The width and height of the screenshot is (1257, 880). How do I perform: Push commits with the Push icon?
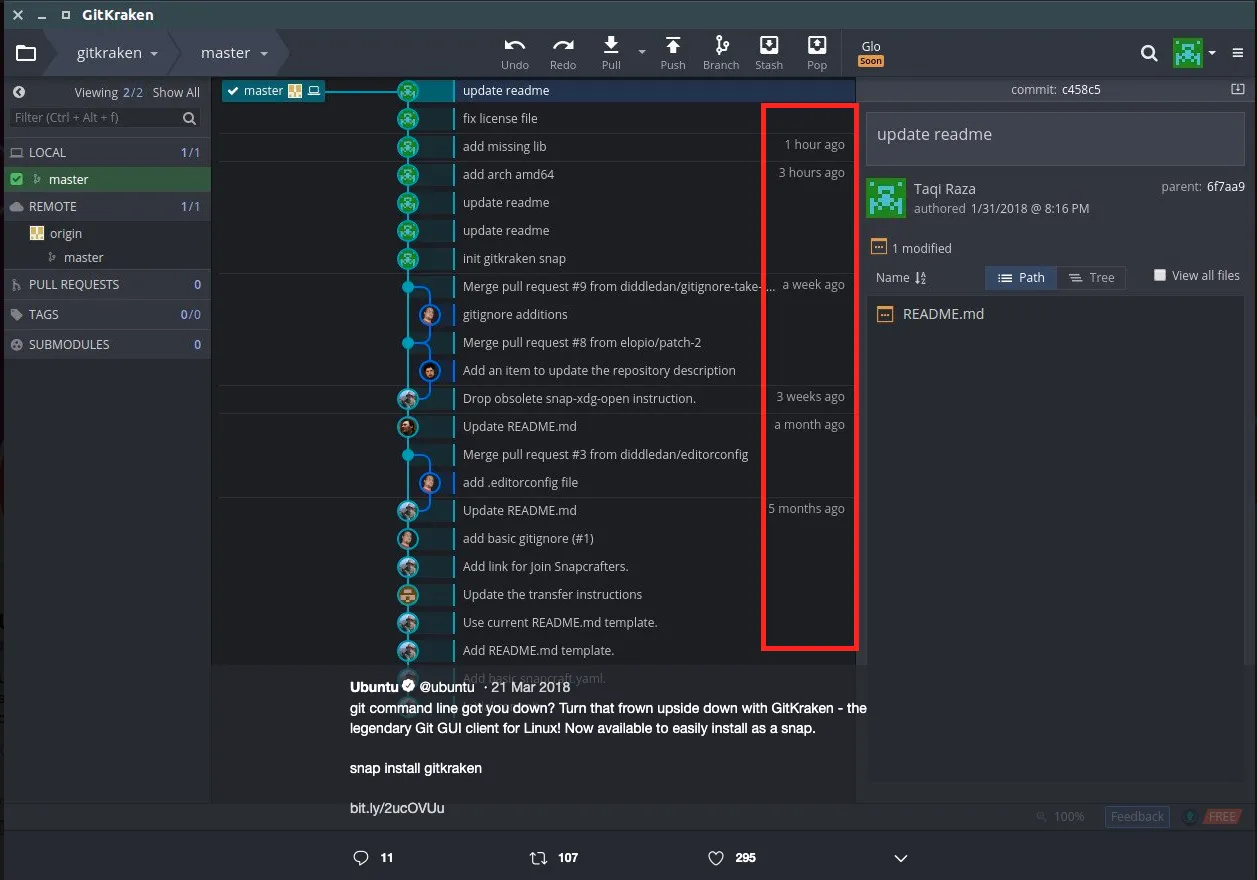pos(673,45)
